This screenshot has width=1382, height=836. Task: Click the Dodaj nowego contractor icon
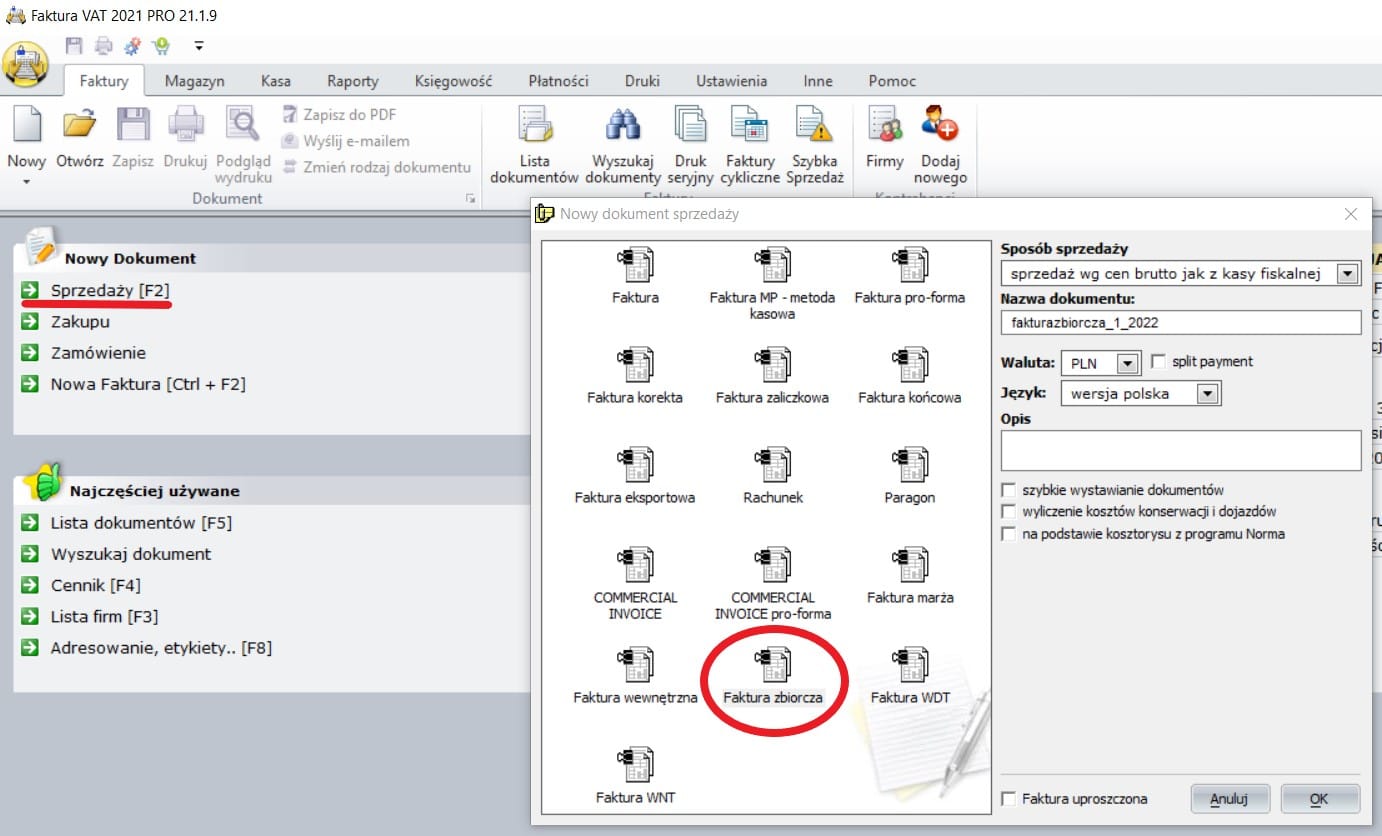939,127
